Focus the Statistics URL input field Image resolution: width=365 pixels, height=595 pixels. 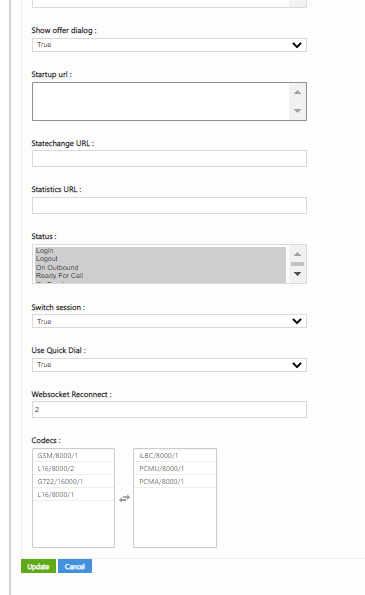169,205
